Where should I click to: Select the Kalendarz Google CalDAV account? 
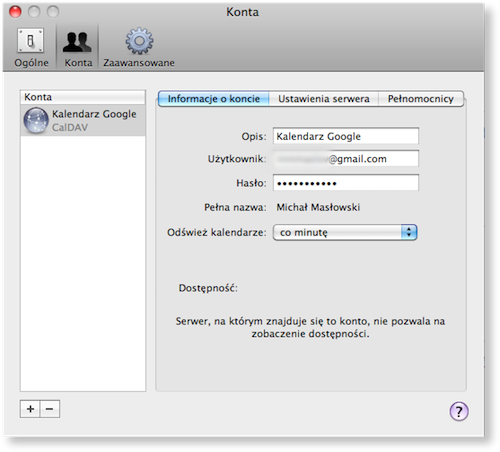point(83,120)
